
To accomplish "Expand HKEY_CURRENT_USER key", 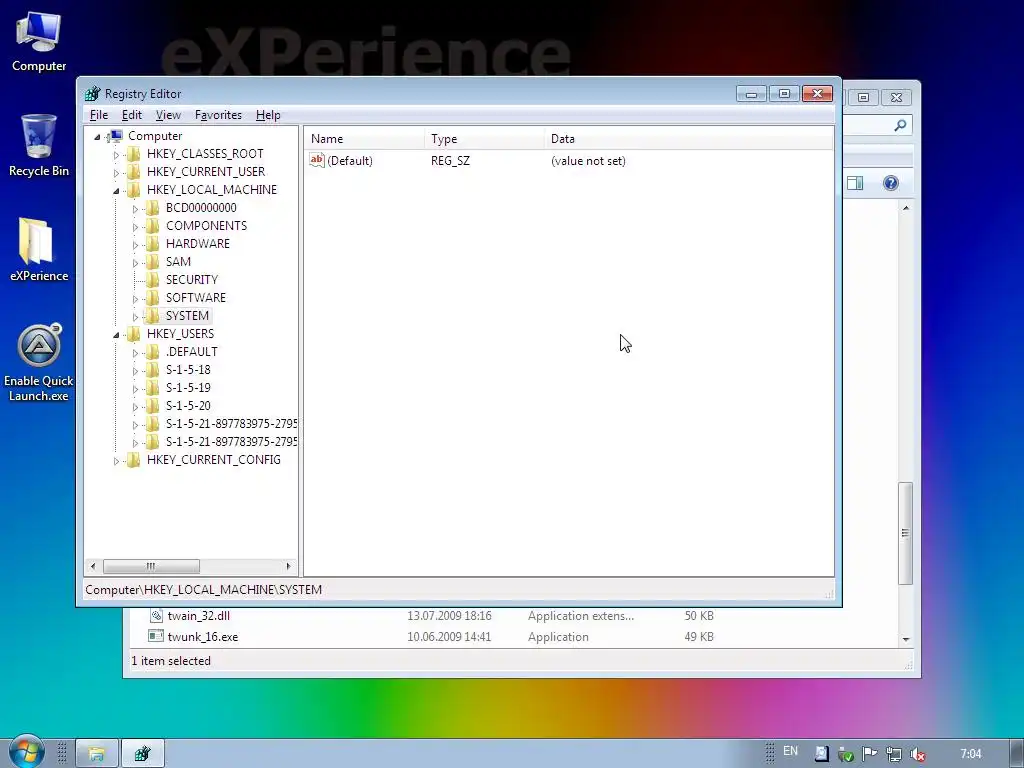I will point(116,172).
